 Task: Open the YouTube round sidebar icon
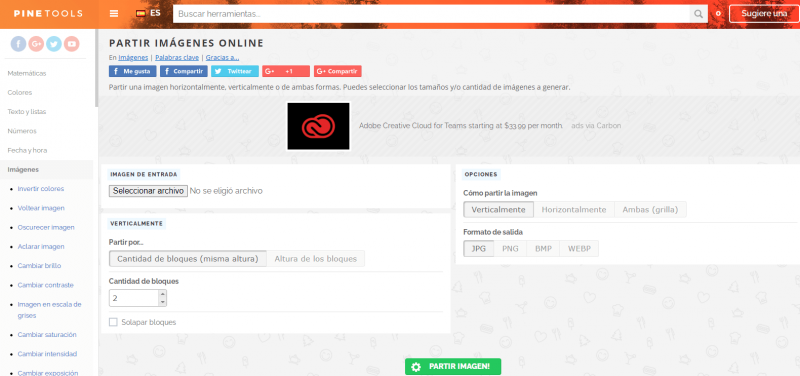tap(72, 44)
